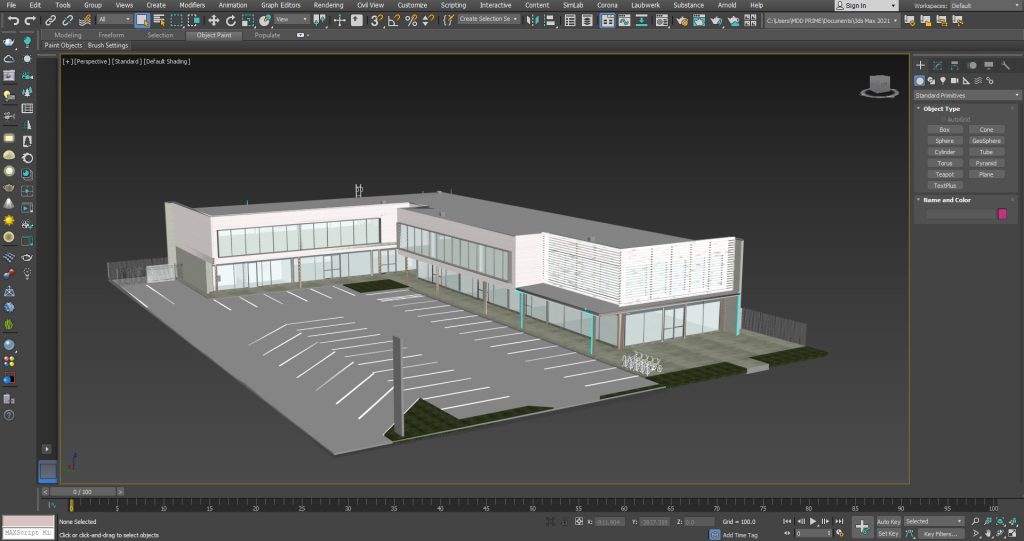Image resolution: width=1024 pixels, height=541 pixels.
Task: Click the Render Production teapot icon
Action: tap(716, 20)
